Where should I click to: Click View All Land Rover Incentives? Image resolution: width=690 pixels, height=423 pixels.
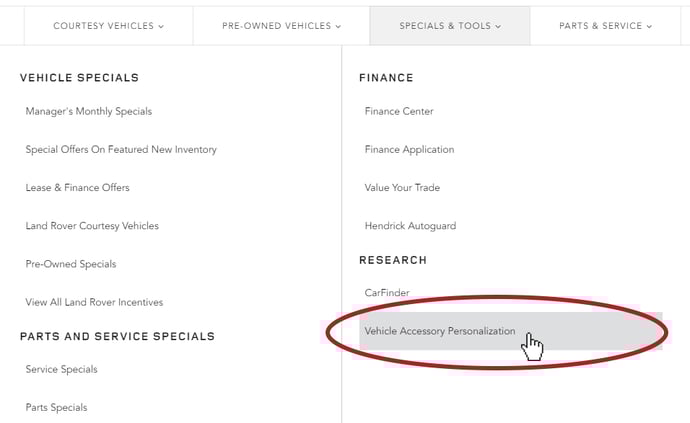click(94, 302)
